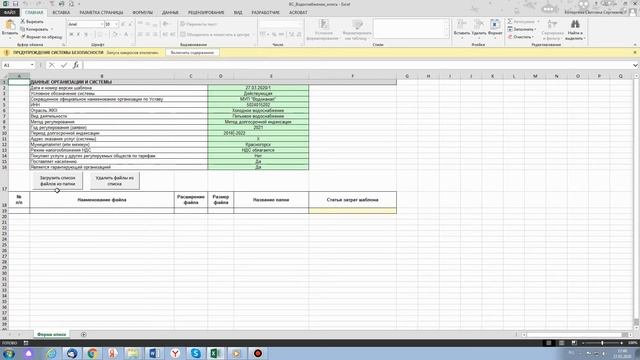Open the font size dropdown
Viewport: 640px width, 360px height.
click(116, 24)
